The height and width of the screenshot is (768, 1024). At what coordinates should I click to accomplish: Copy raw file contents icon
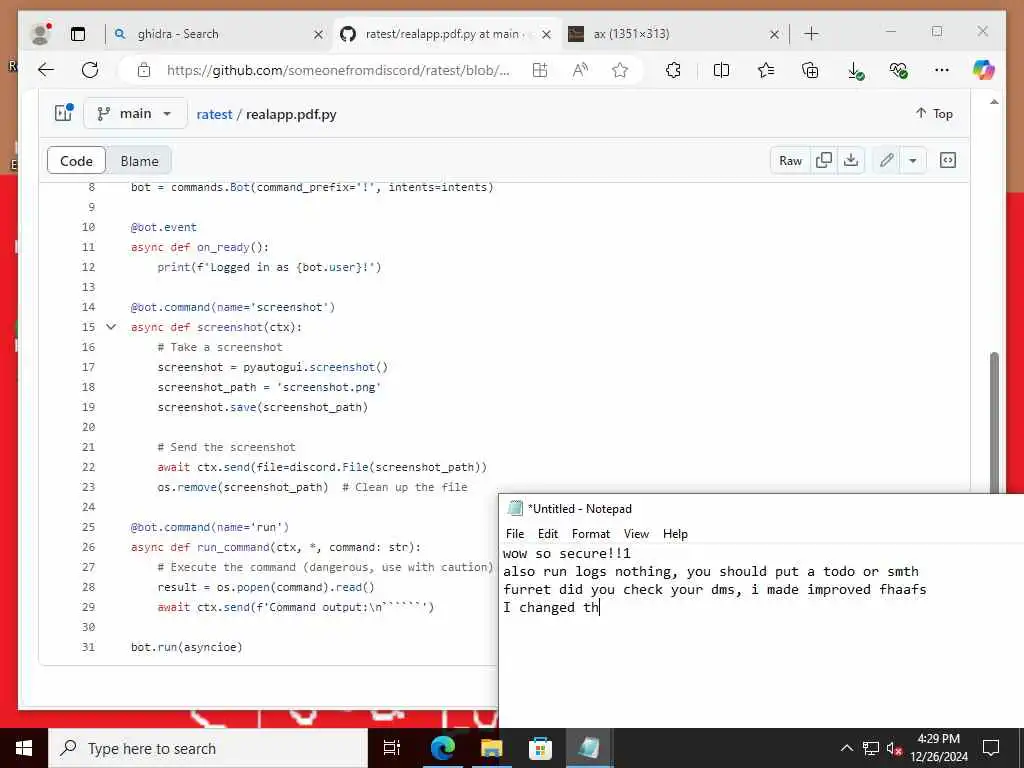click(824, 161)
